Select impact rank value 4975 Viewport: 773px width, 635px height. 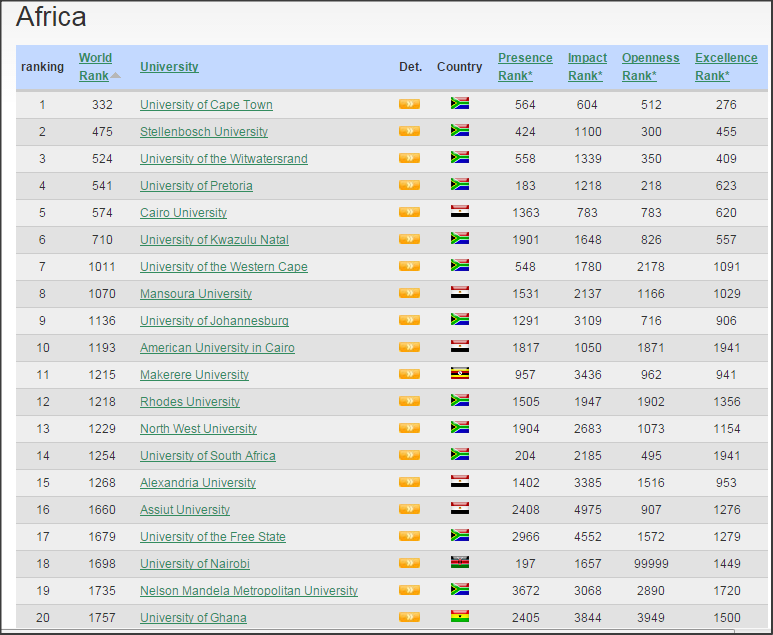[x=588, y=510]
